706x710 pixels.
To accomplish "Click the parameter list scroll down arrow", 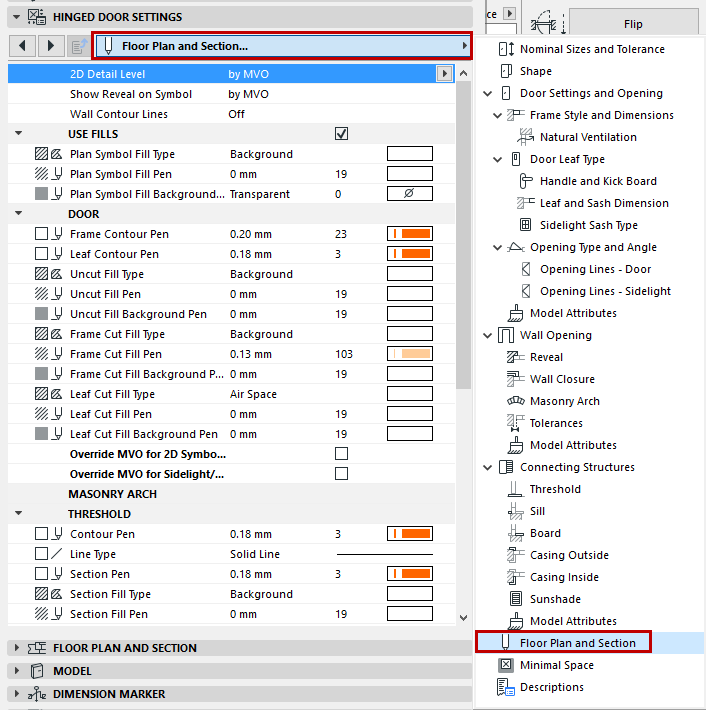I will pos(463,618).
